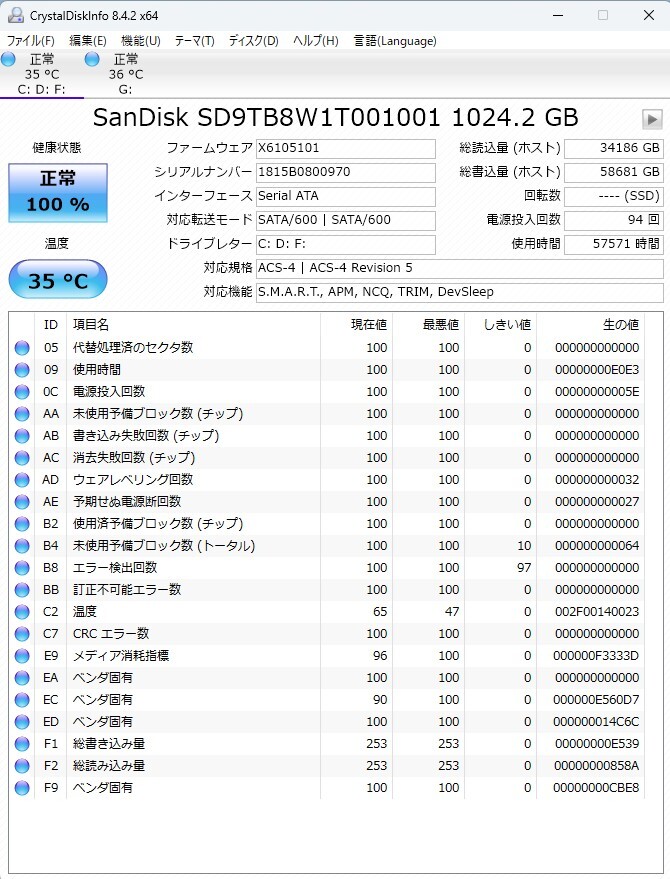Click the SATA/600 transfer mode field

point(345,220)
